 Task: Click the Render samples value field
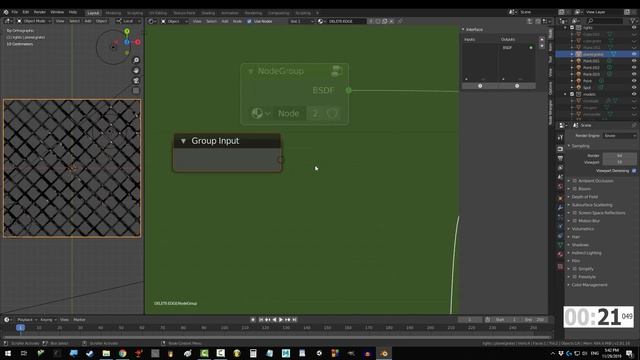(620, 156)
